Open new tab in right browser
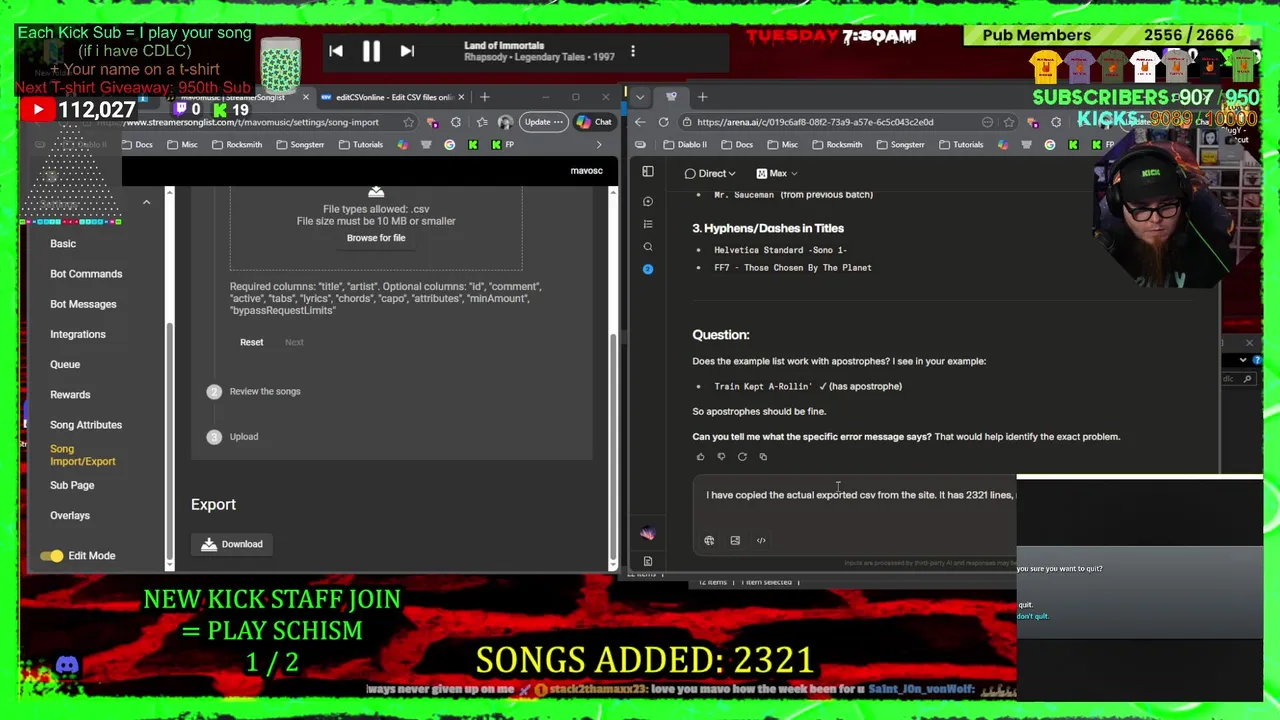 click(702, 97)
